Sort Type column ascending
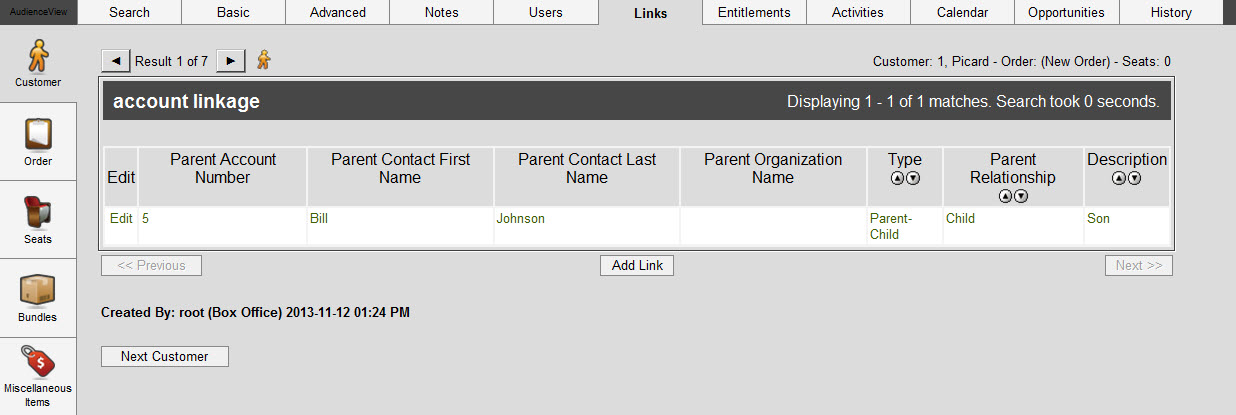 [x=897, y=178]
